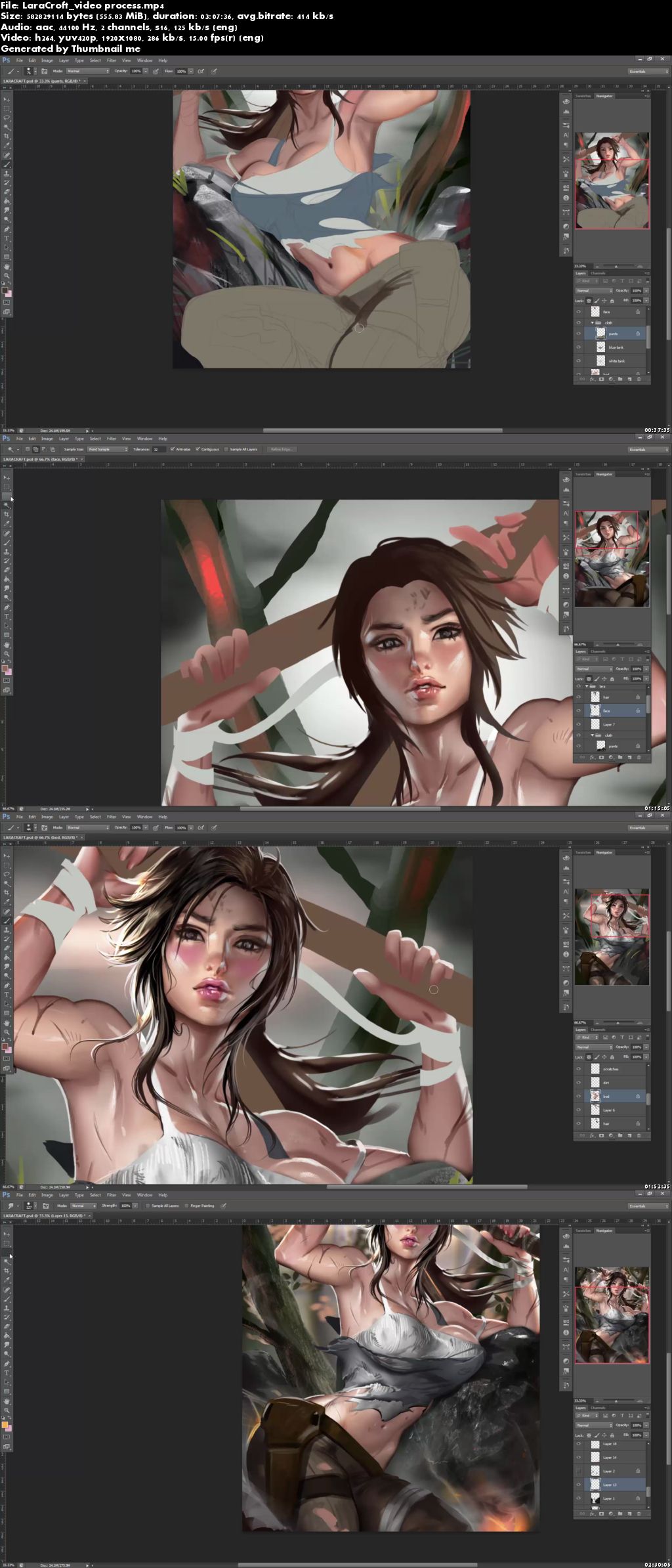Select Rectangular Marquee tool in 01:52:35 frame
Image resolution: width=672 pixels, height=1568 pixels.
tap(7, 865)
